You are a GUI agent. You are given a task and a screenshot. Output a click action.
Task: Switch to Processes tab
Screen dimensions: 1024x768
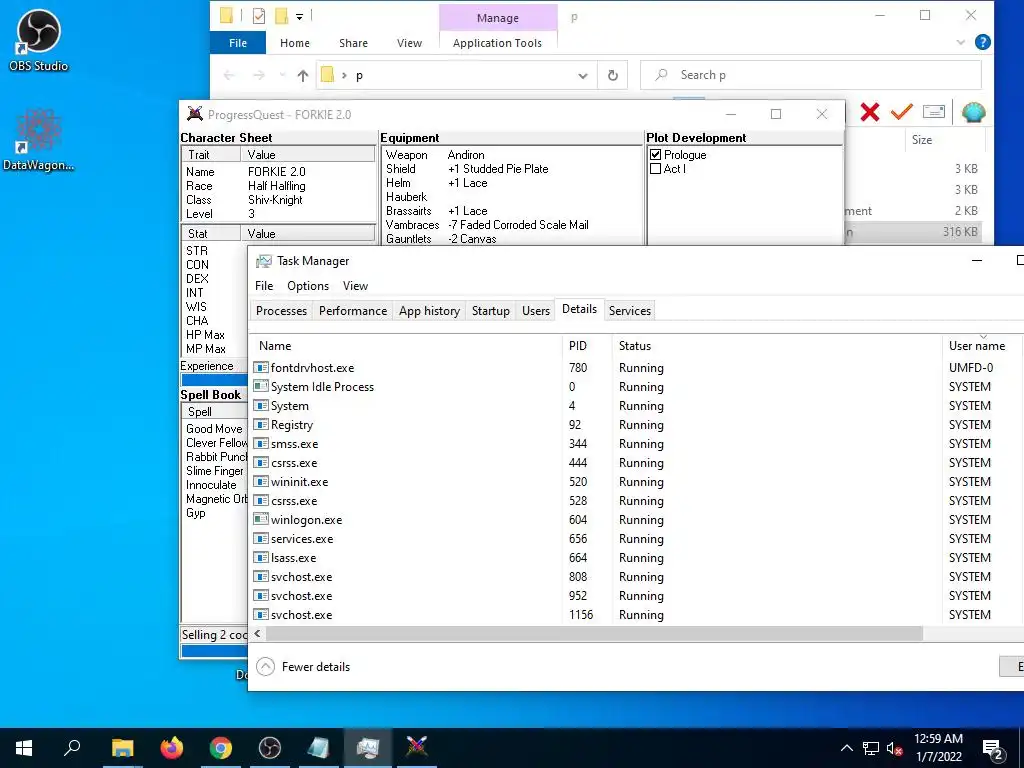coord(281,311)
